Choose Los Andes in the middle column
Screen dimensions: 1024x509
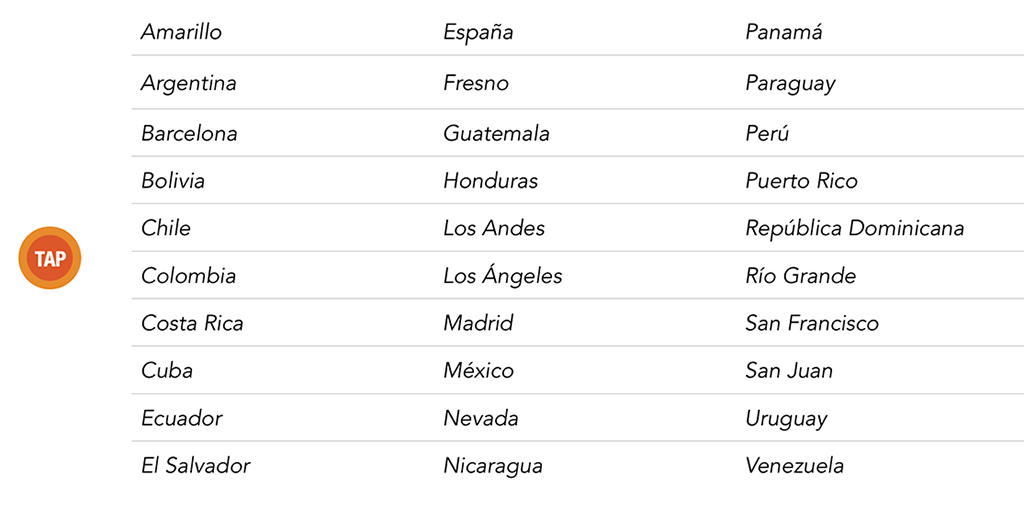click(494, 228)
